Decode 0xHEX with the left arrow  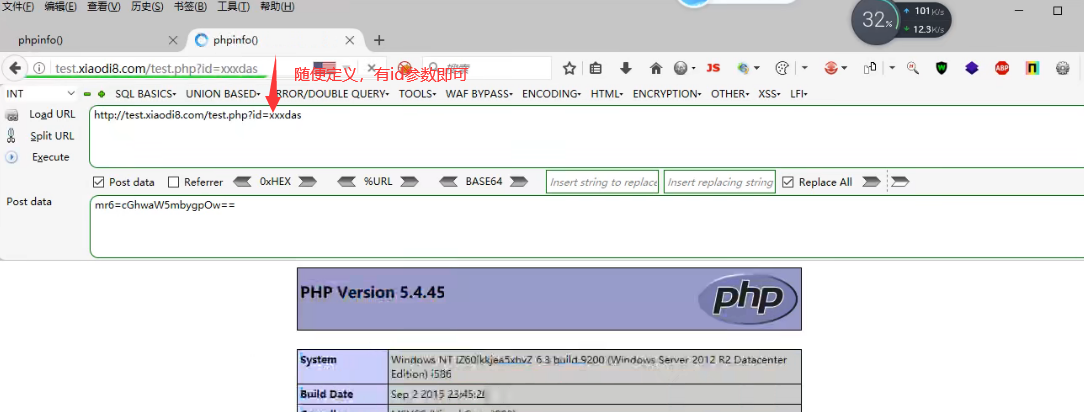(x=243, y=182)
